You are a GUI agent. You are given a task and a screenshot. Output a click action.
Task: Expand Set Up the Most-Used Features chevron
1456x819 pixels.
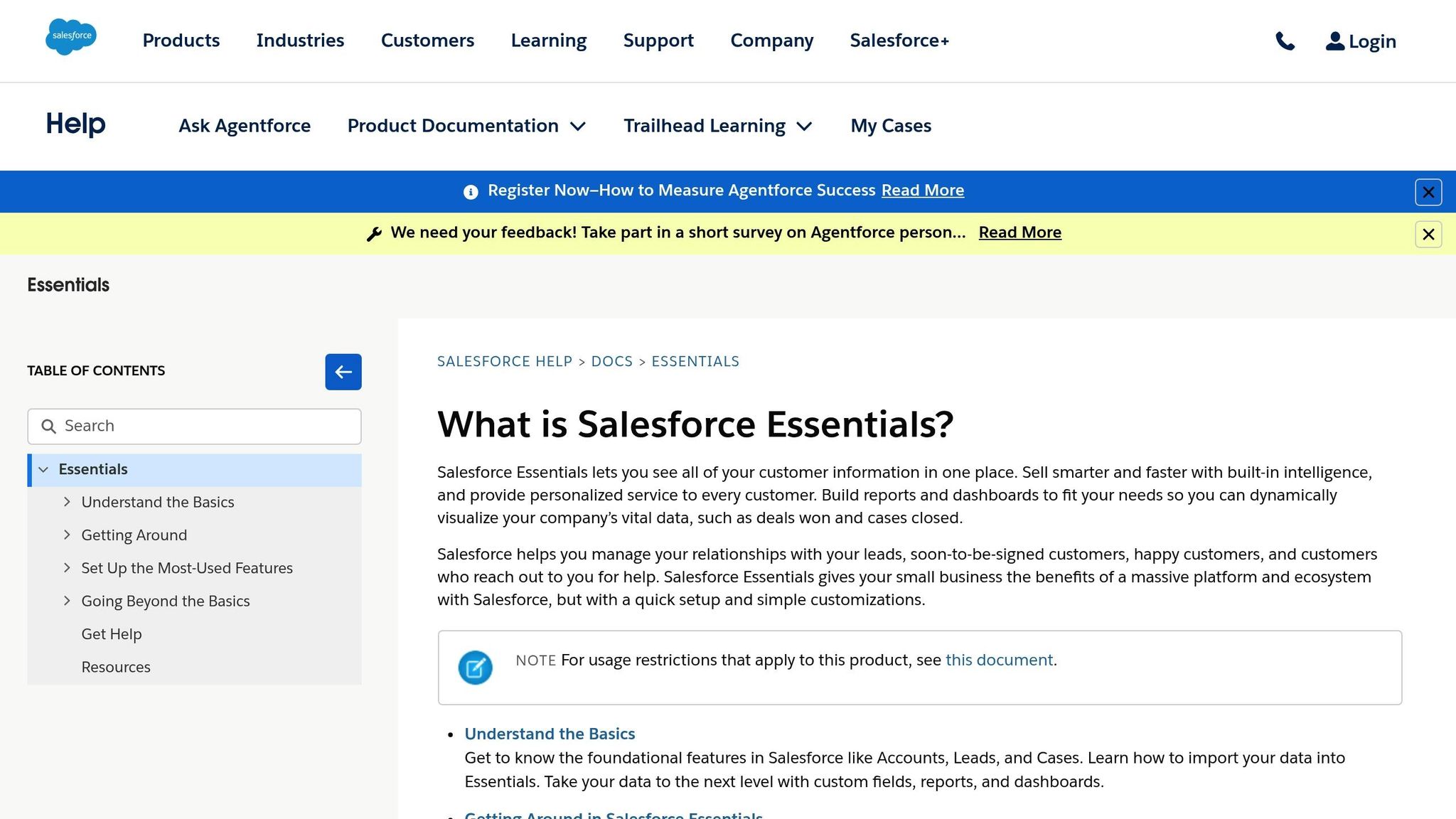(x=67, y=567)
